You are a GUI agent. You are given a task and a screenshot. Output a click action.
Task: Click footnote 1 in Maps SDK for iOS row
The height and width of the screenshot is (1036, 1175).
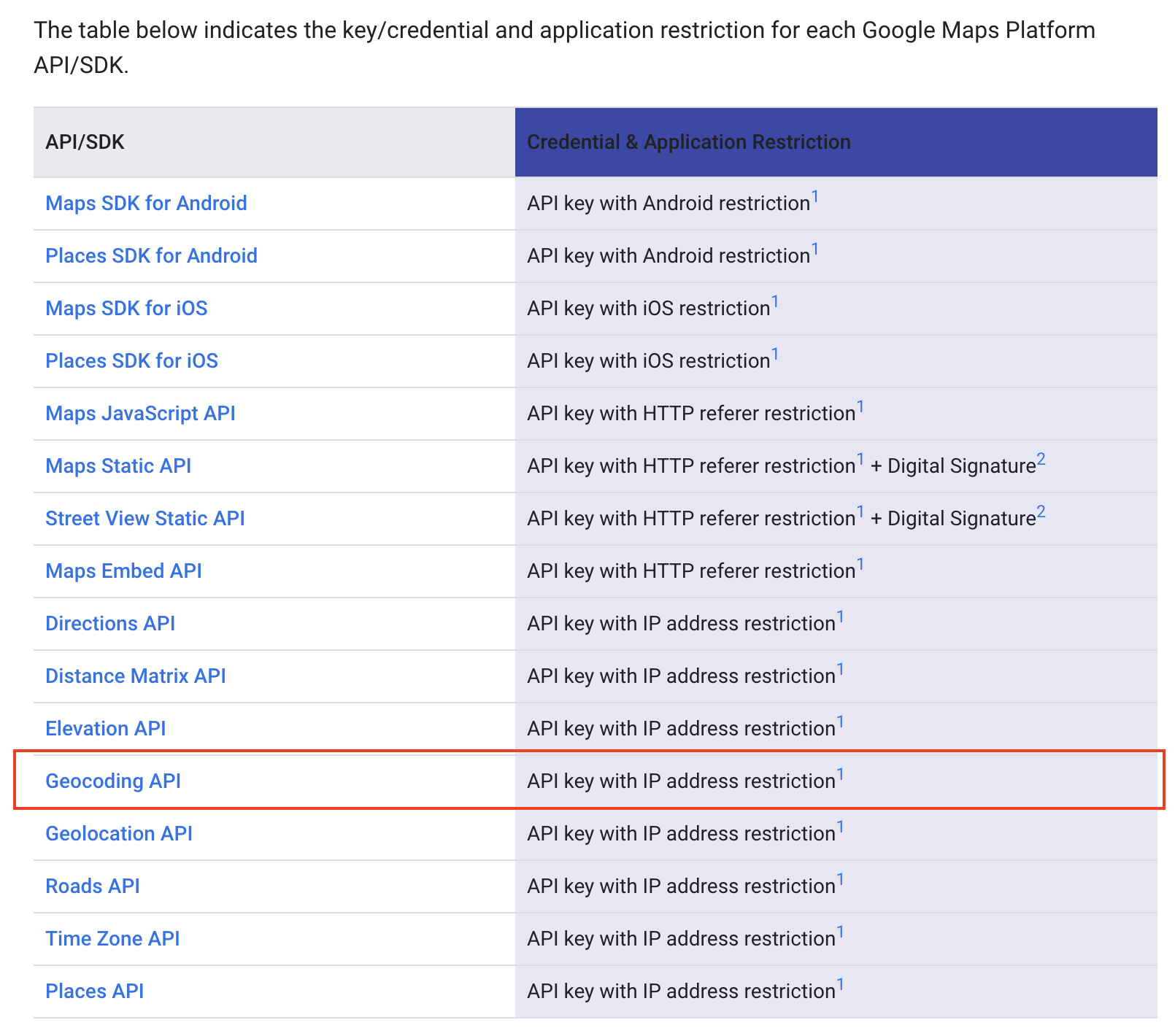(775, 302)
